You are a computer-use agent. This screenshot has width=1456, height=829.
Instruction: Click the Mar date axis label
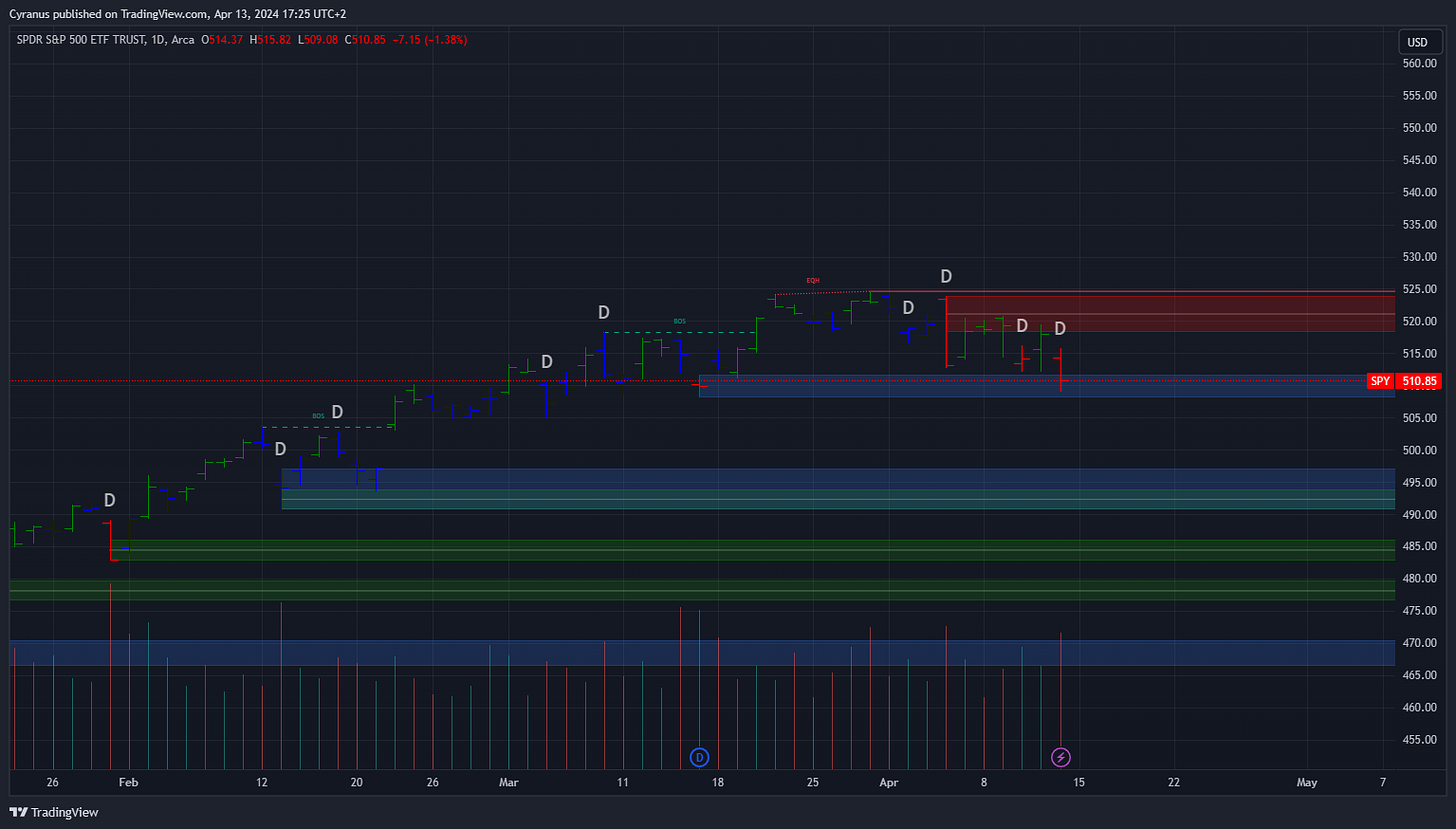(509, 783)
